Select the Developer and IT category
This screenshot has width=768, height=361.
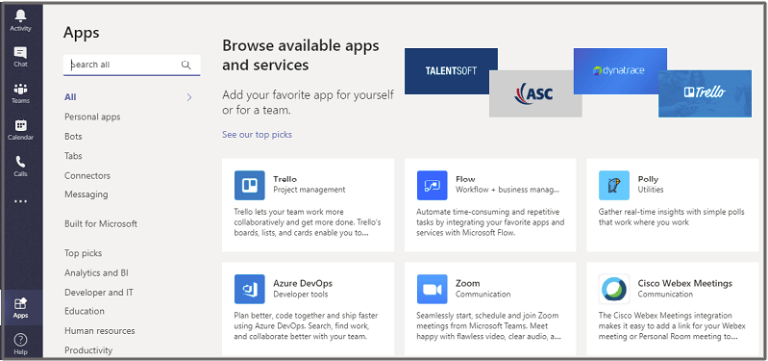click(98, 292)
